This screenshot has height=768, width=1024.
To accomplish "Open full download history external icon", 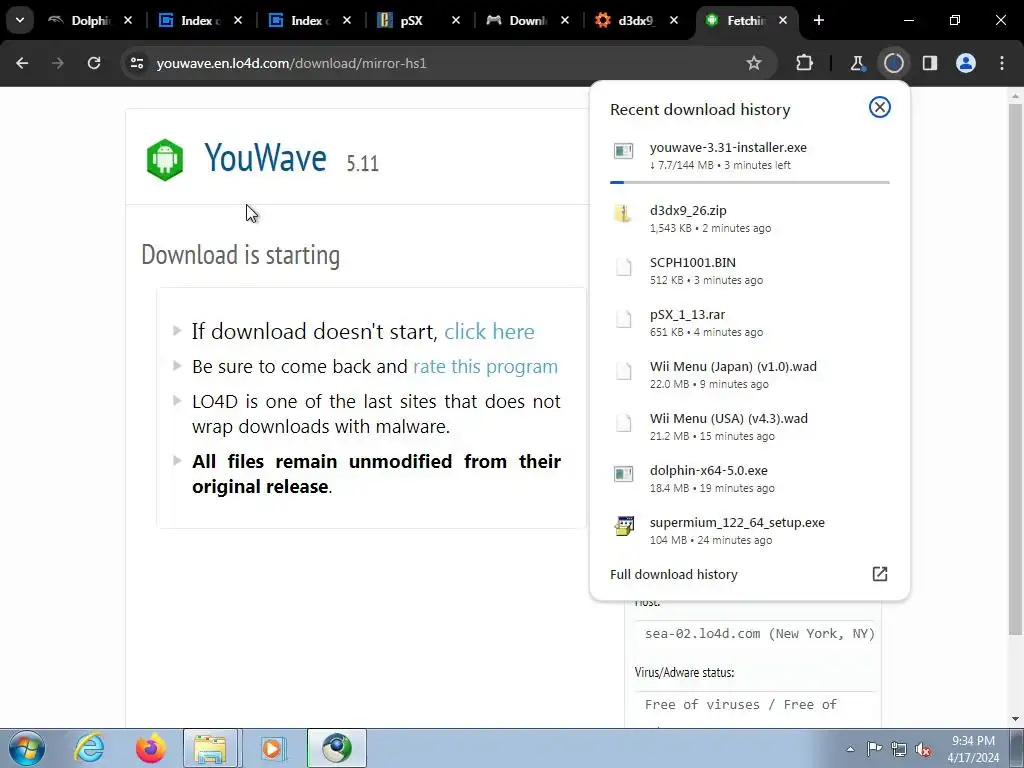I will [x=880, y=574].
